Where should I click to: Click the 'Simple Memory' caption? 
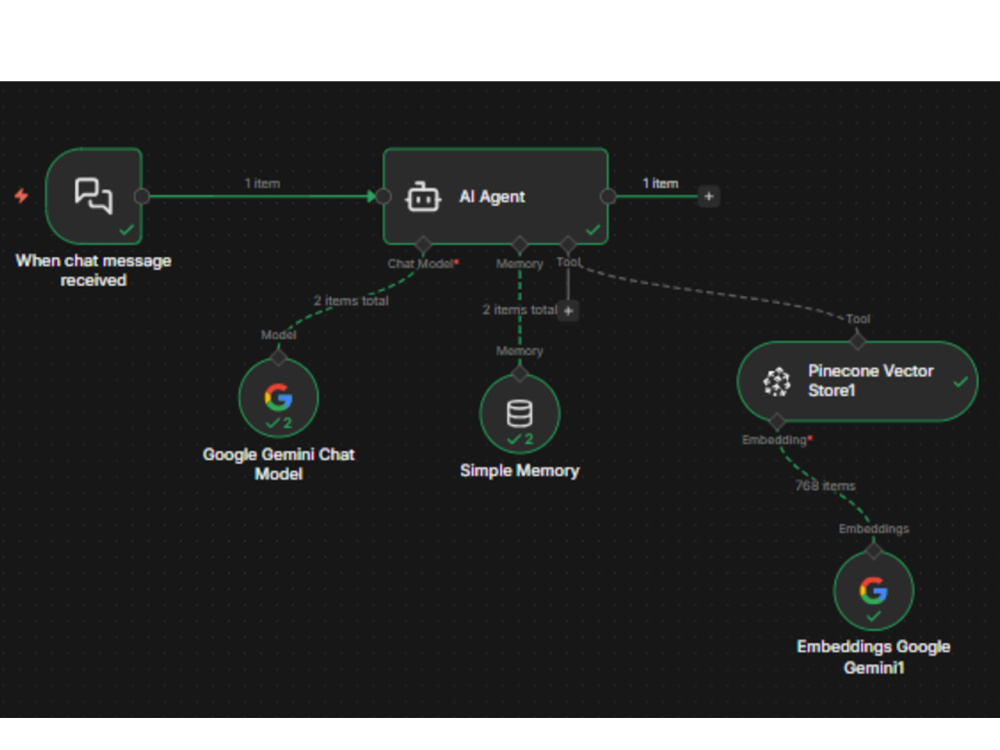pyautogui.click(x=520, y=471)
